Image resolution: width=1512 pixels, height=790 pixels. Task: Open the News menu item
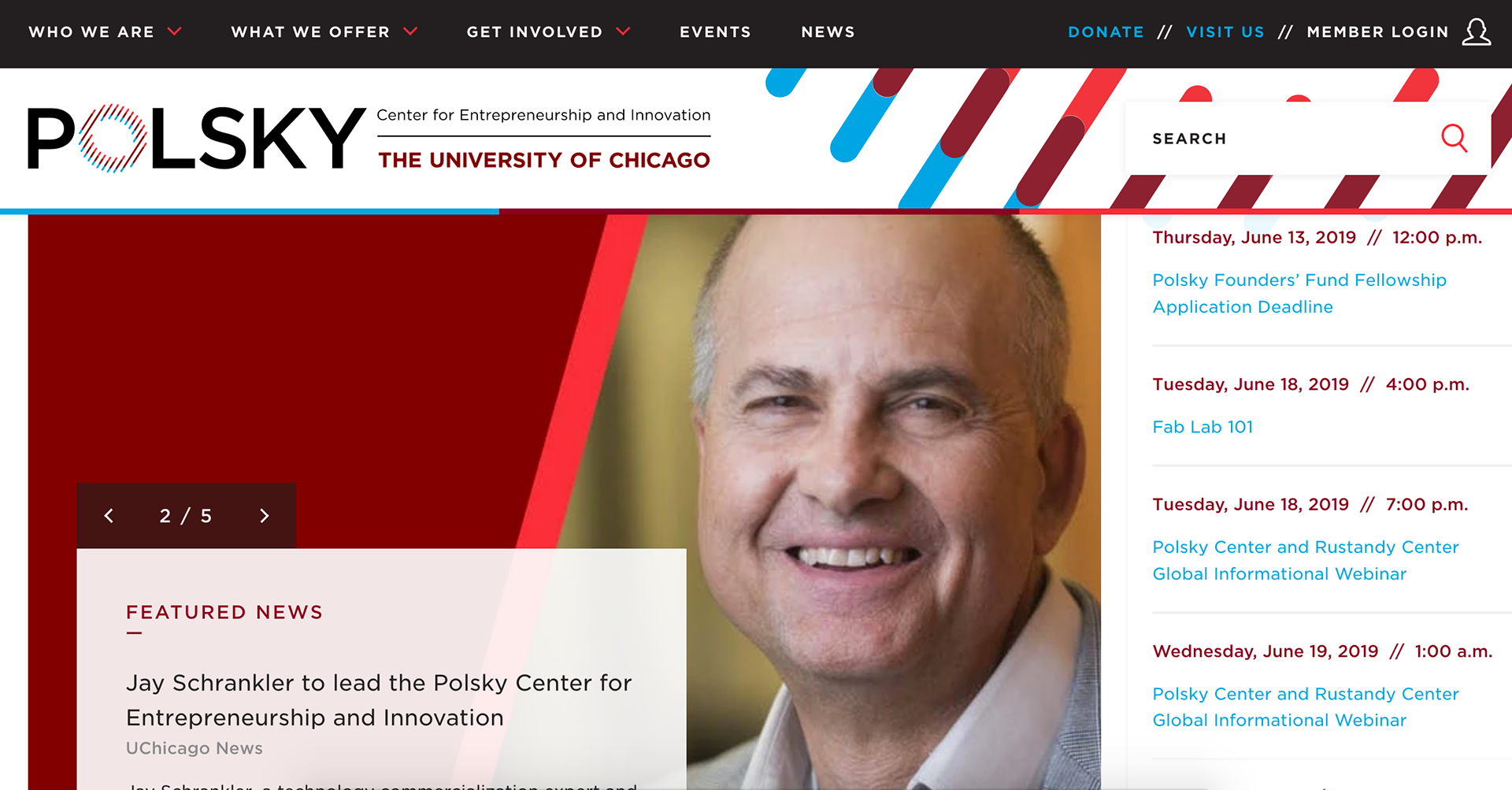[828, 32]
